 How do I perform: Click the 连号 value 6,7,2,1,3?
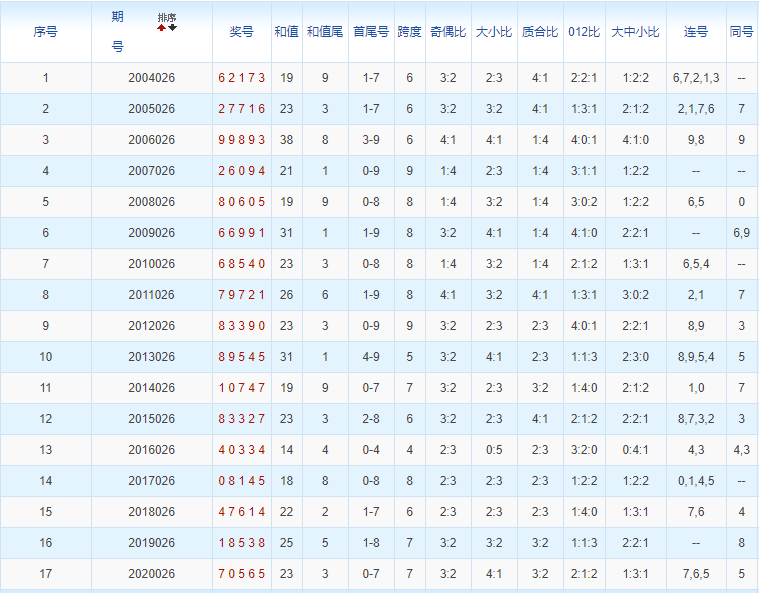click(696, 78)
